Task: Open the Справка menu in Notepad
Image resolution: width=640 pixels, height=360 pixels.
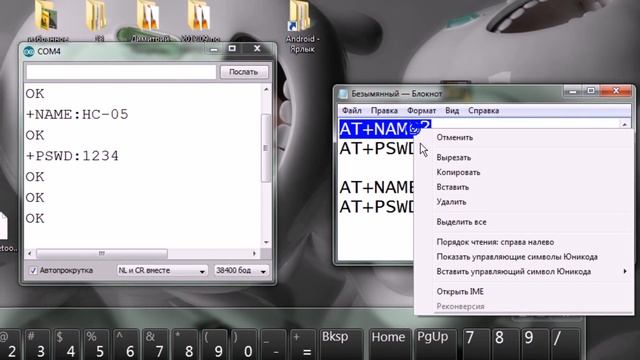Action: click(x=483, y=111)
